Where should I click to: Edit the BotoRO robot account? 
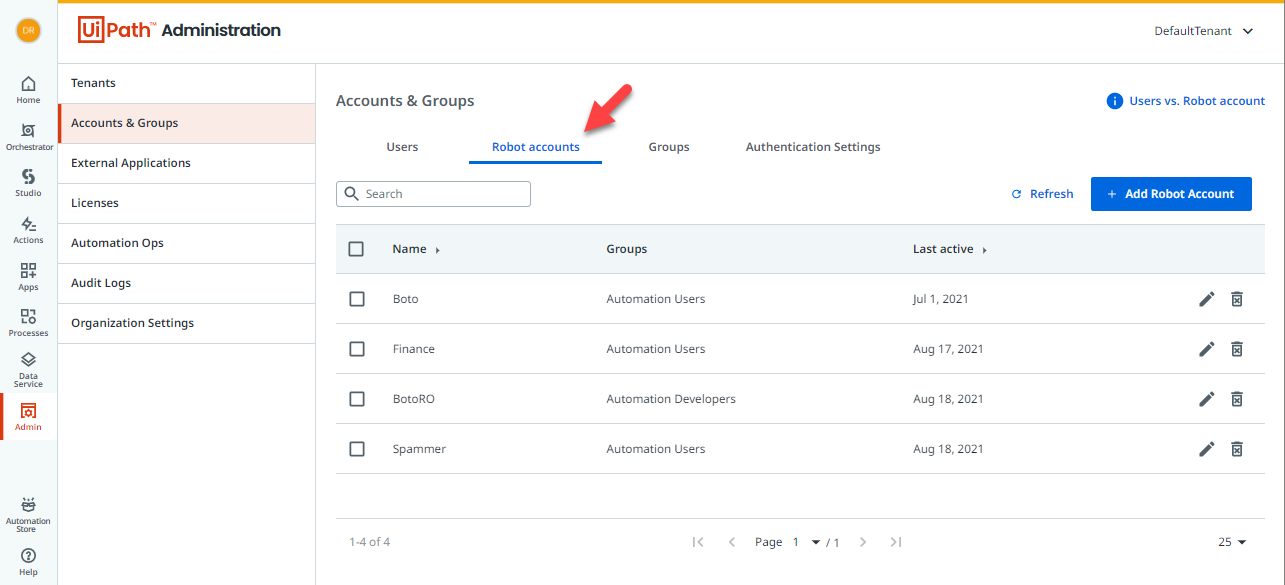[x=1207, y=399]
